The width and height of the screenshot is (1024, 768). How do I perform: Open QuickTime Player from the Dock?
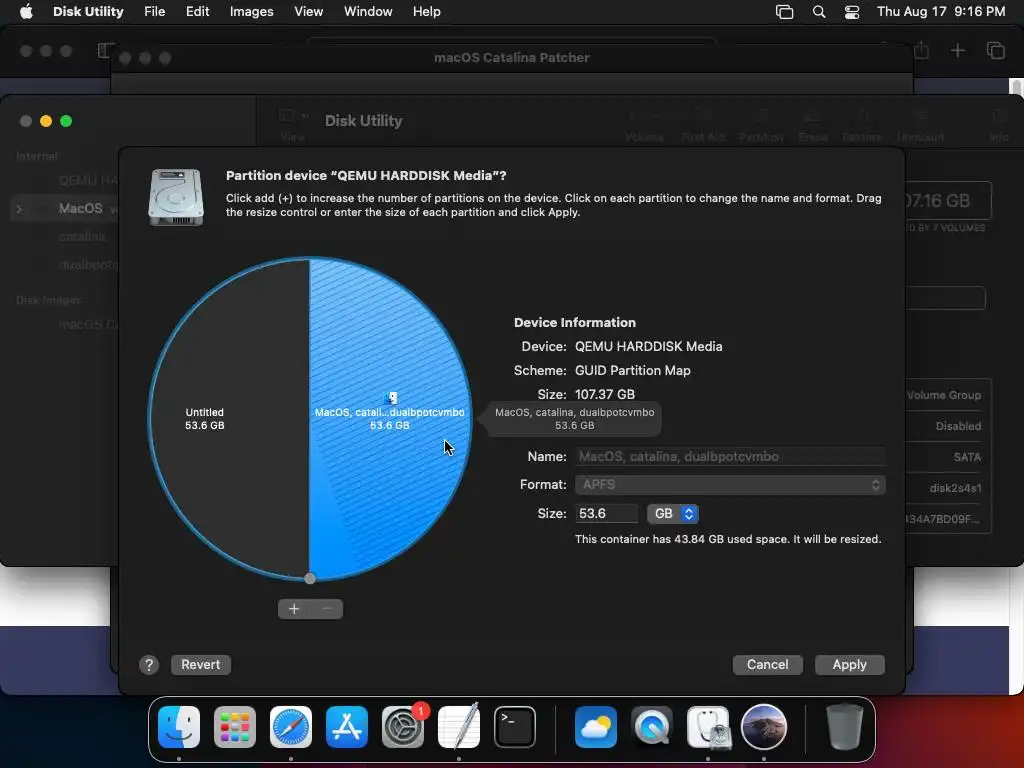pos(652,727)
